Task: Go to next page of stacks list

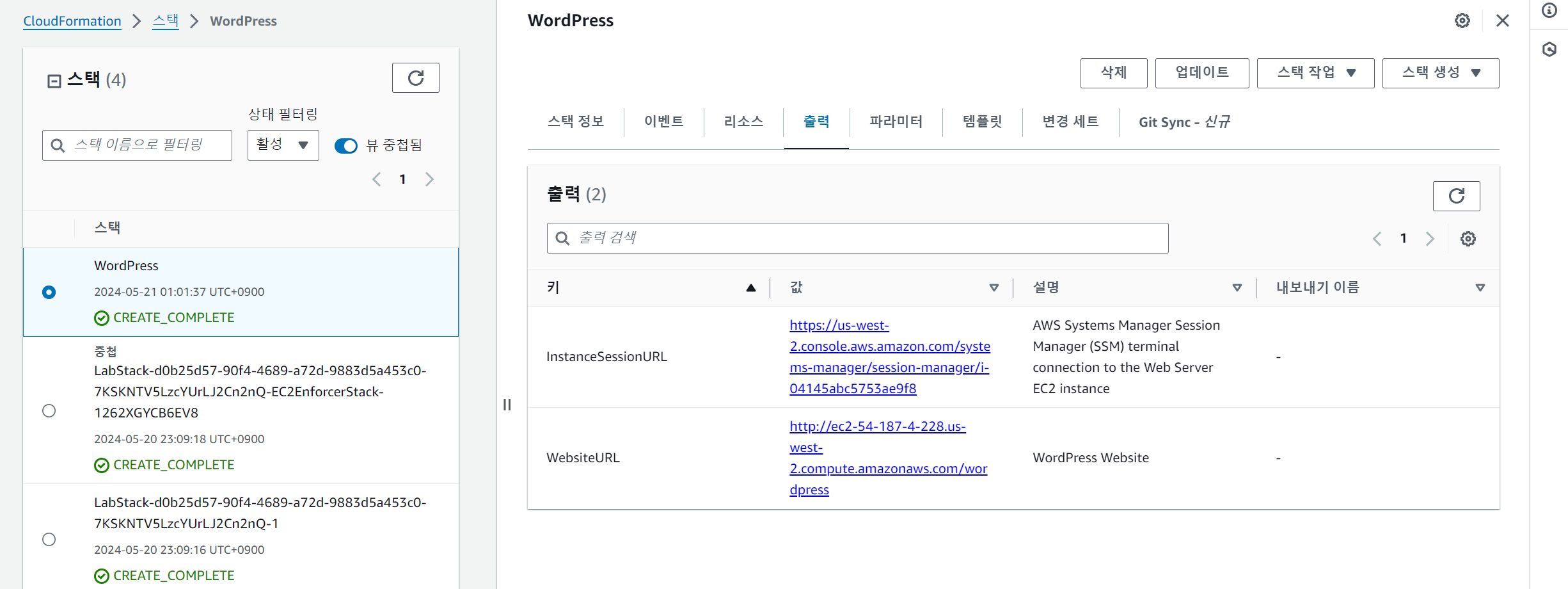Action: (x=429, y=179)
